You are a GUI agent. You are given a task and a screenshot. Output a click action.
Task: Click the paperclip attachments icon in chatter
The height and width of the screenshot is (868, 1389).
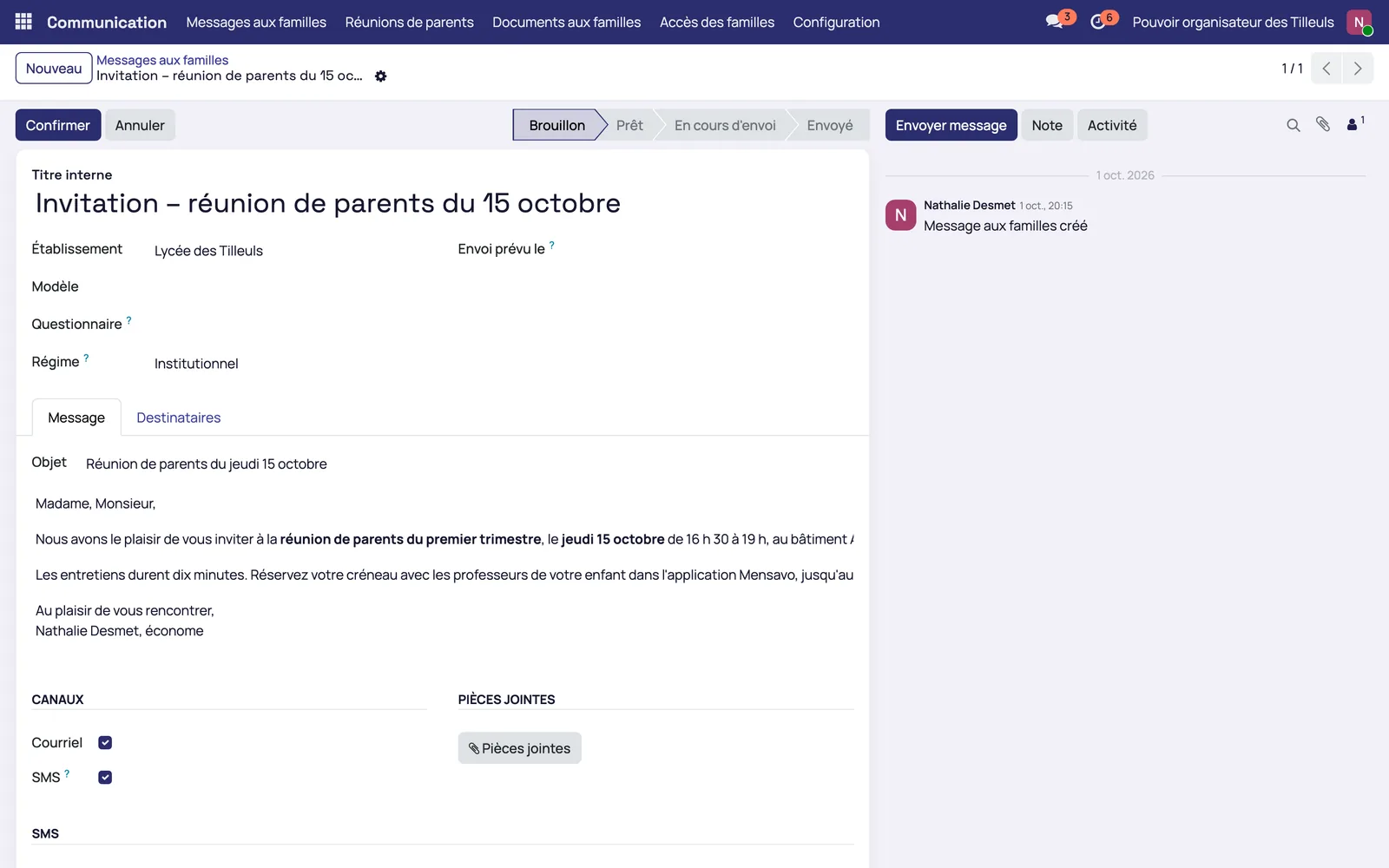point(1323,125)
